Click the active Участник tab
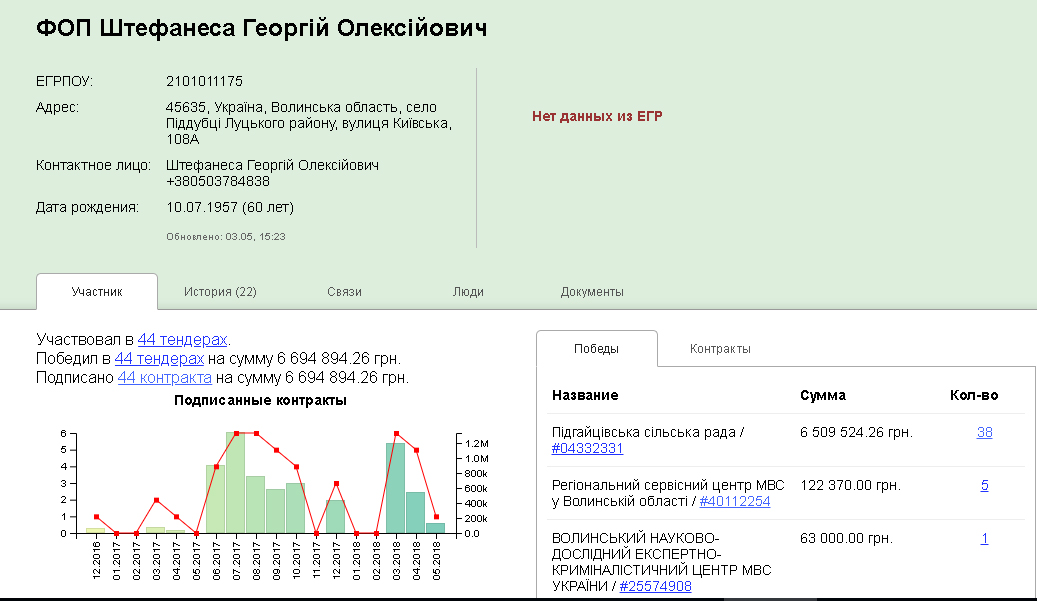The image size is (1037, 601). (x=97, y=292)
